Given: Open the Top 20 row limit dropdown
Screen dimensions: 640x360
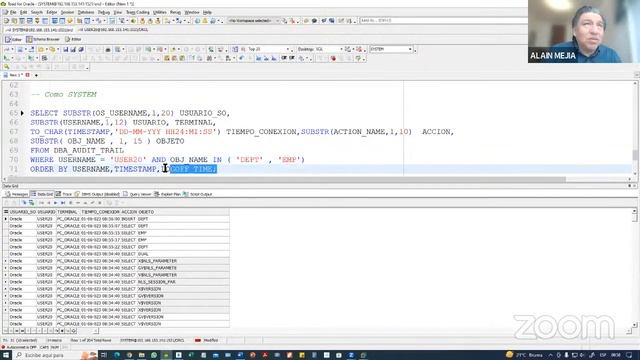Looking at the screenshot, I should click(268, 49).
